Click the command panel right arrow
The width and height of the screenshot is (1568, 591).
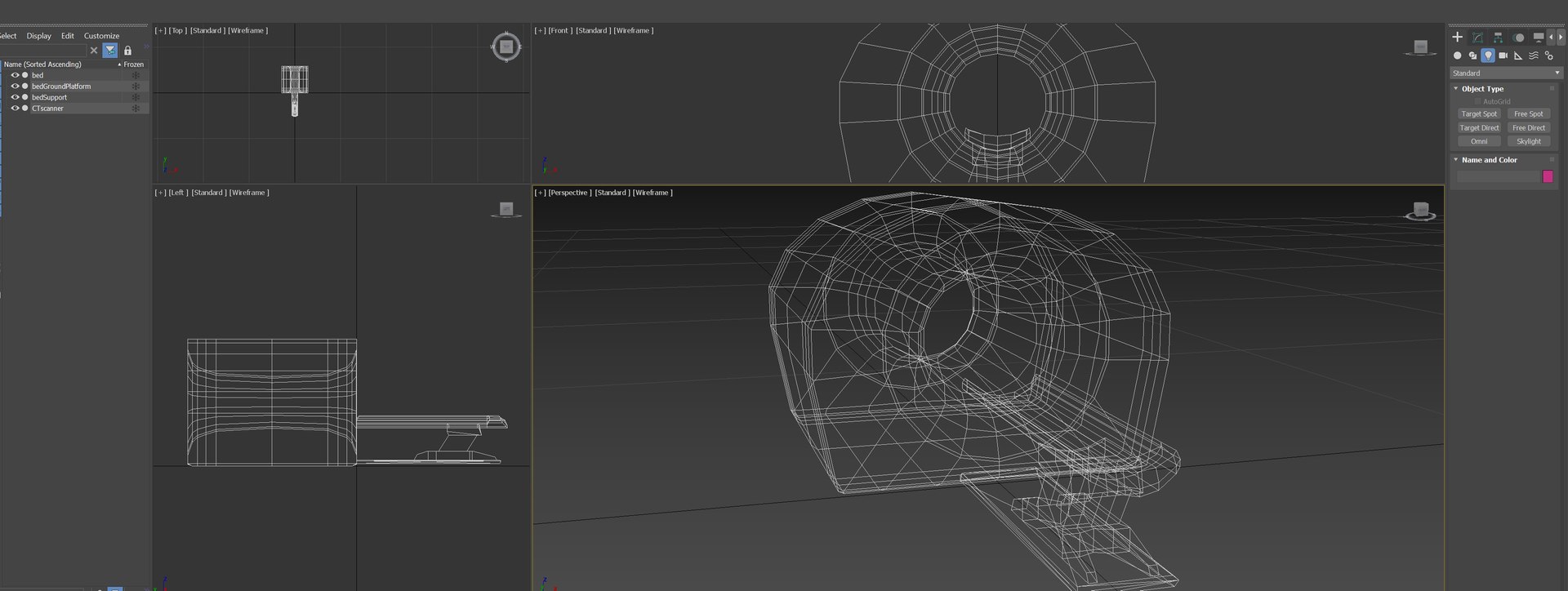pyautogui.click(x=1561, y=37)
